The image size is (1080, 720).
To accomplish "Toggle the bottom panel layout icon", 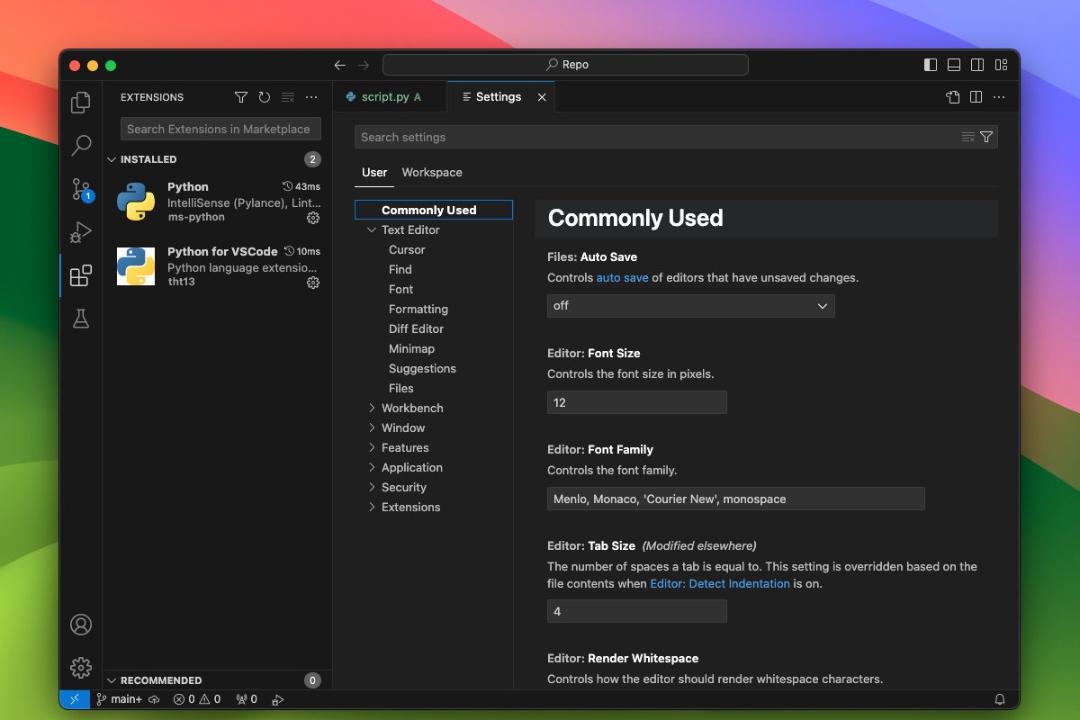I will click(x=954, y=65).
